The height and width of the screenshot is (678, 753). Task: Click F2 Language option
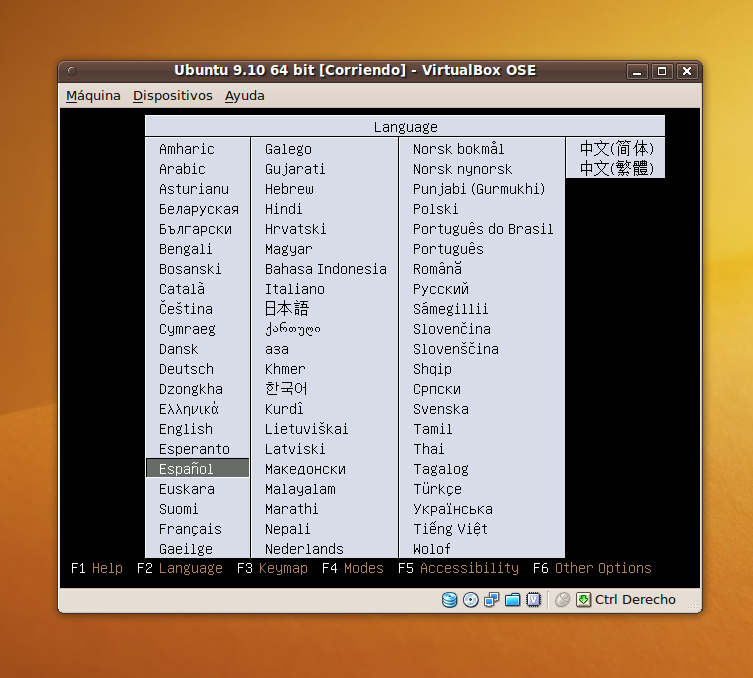180,568
